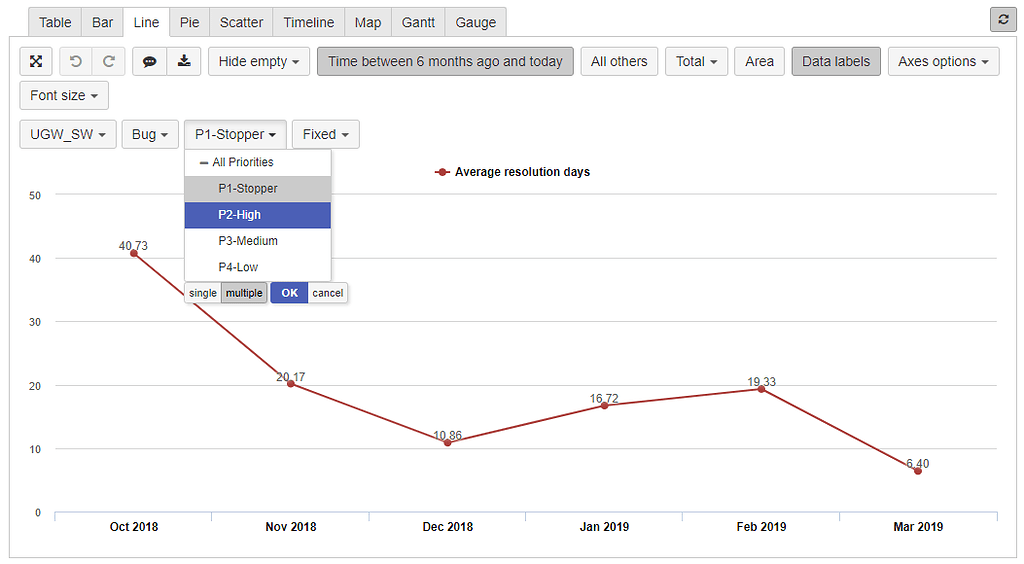
Task: Collapse the All Priorities minus icon
Action: pos(204,162)
